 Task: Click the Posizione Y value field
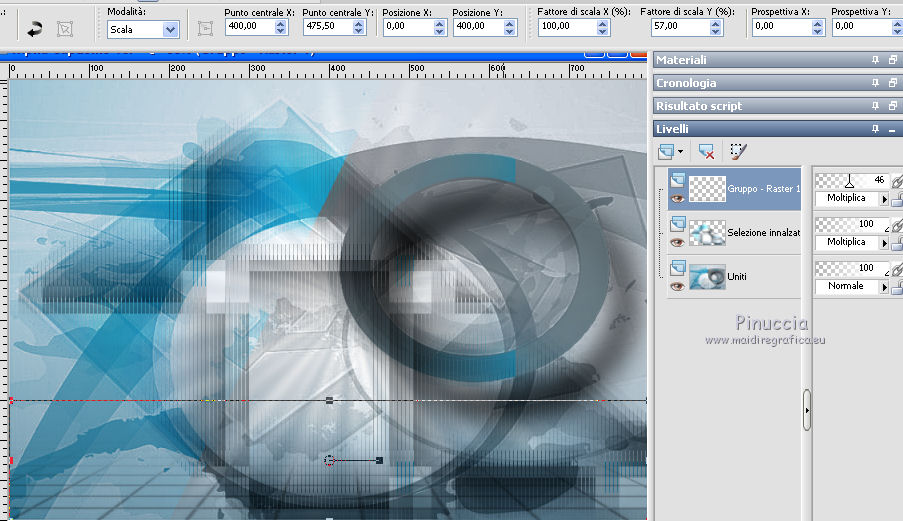(479, 26)
